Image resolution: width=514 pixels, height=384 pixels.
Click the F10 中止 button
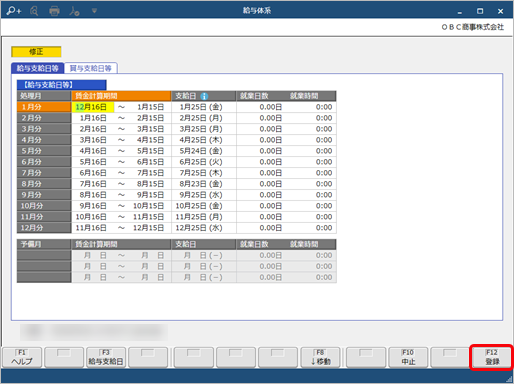pos(408,357)
